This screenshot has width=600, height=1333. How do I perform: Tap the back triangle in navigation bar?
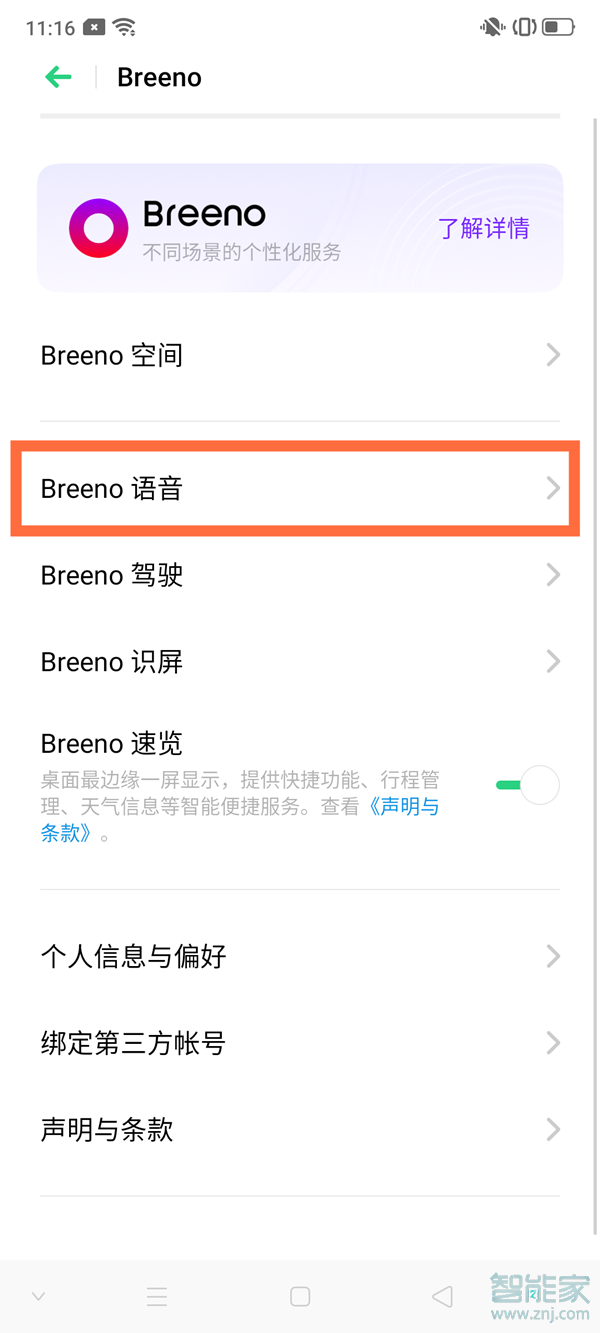[x=442, y=1295]
